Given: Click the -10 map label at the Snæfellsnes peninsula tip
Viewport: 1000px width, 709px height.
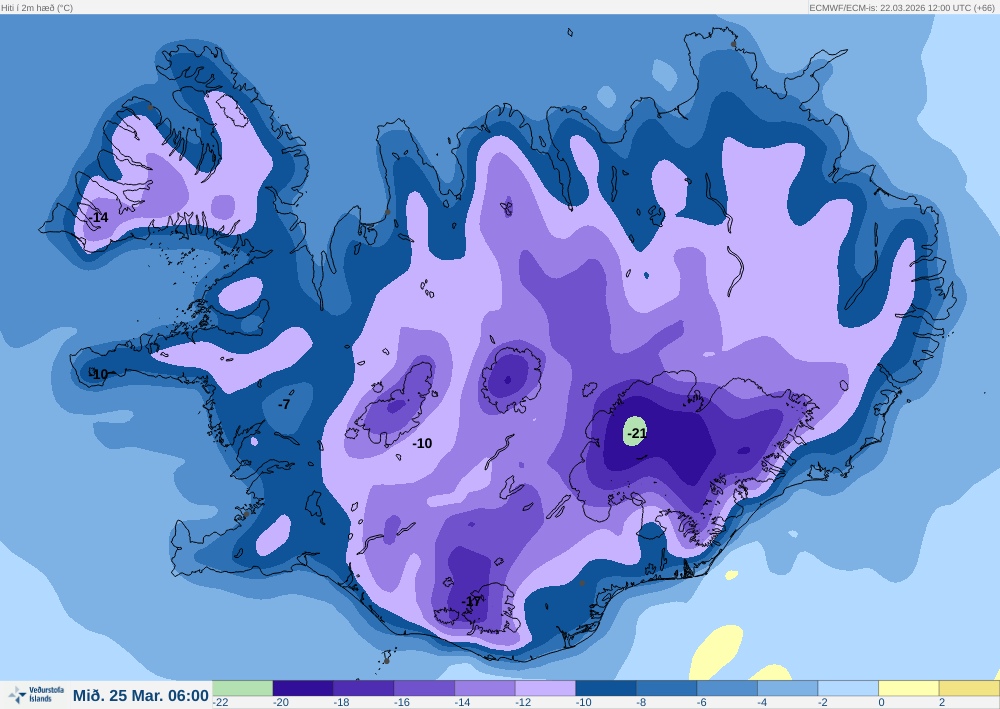Looking at the screenshot, I should point(99,374).
